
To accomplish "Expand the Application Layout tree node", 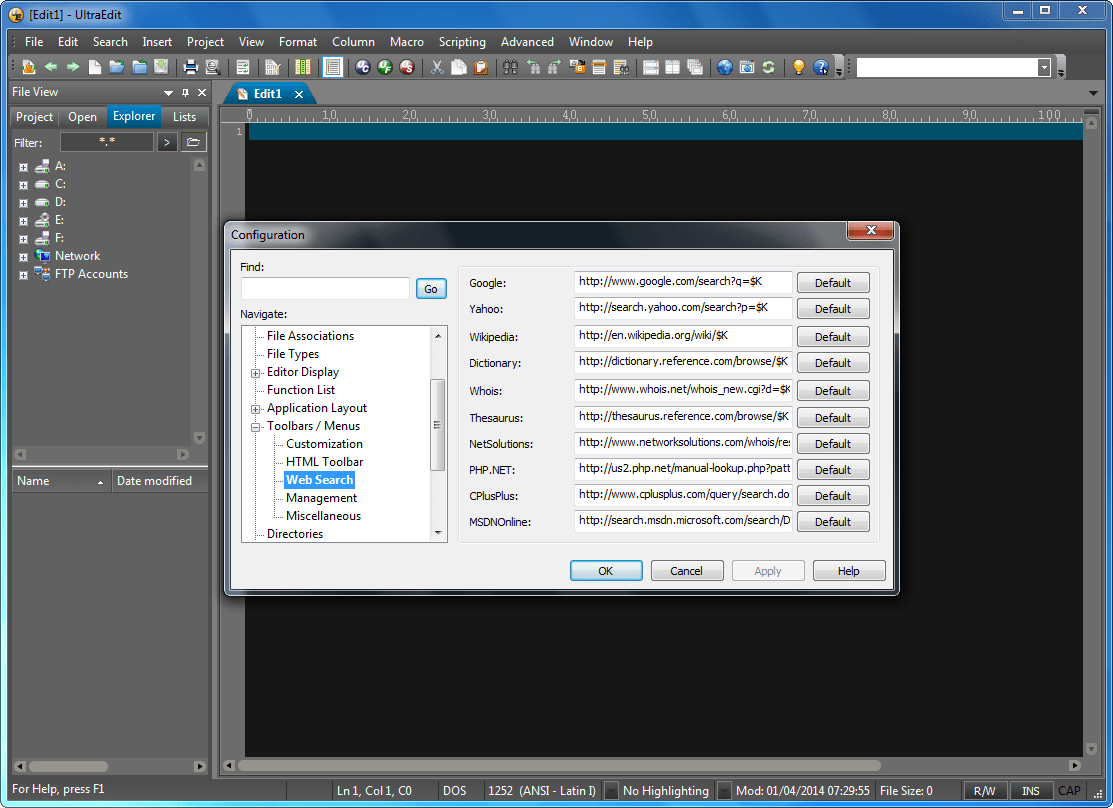I will coord(255,408).
